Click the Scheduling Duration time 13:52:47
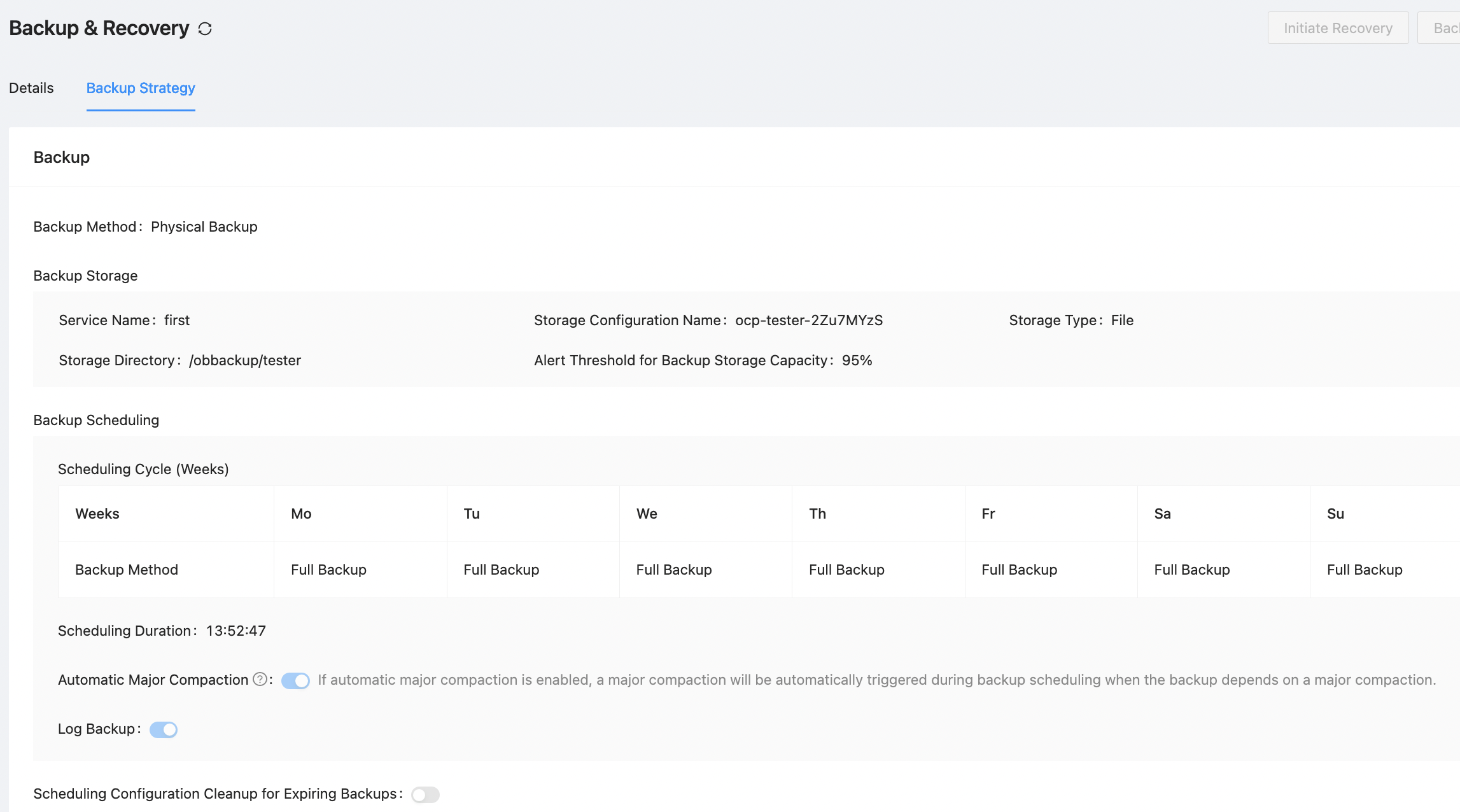This screenshot has height=812, width=1460. coord(235,631)
